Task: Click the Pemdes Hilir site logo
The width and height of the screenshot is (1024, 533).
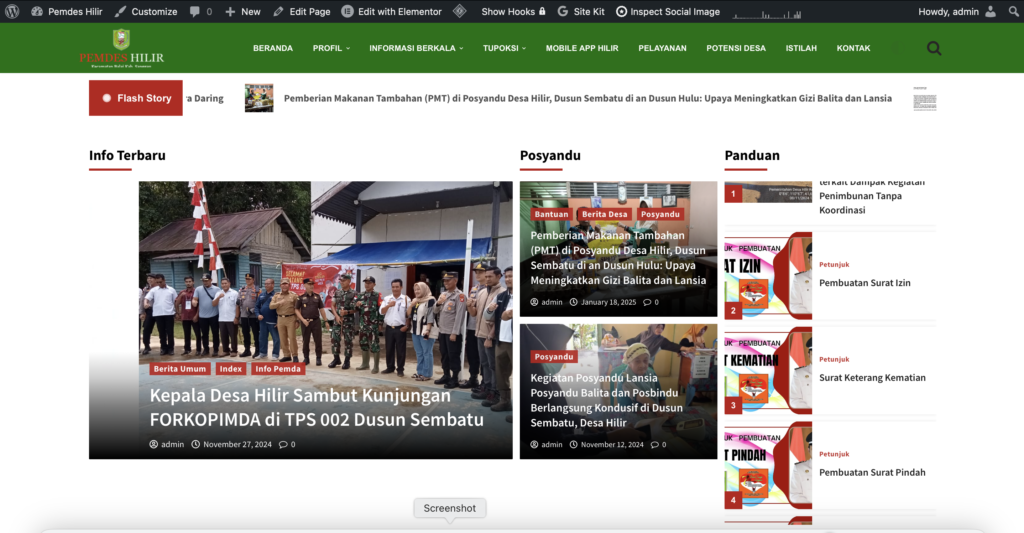Action: click(x=121, y=48)
